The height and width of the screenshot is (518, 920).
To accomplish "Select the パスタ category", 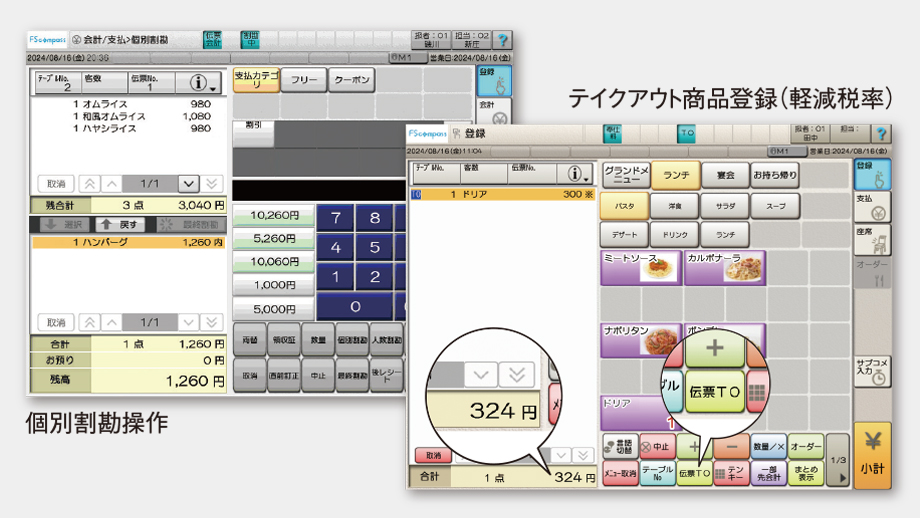I will [624, 206].
